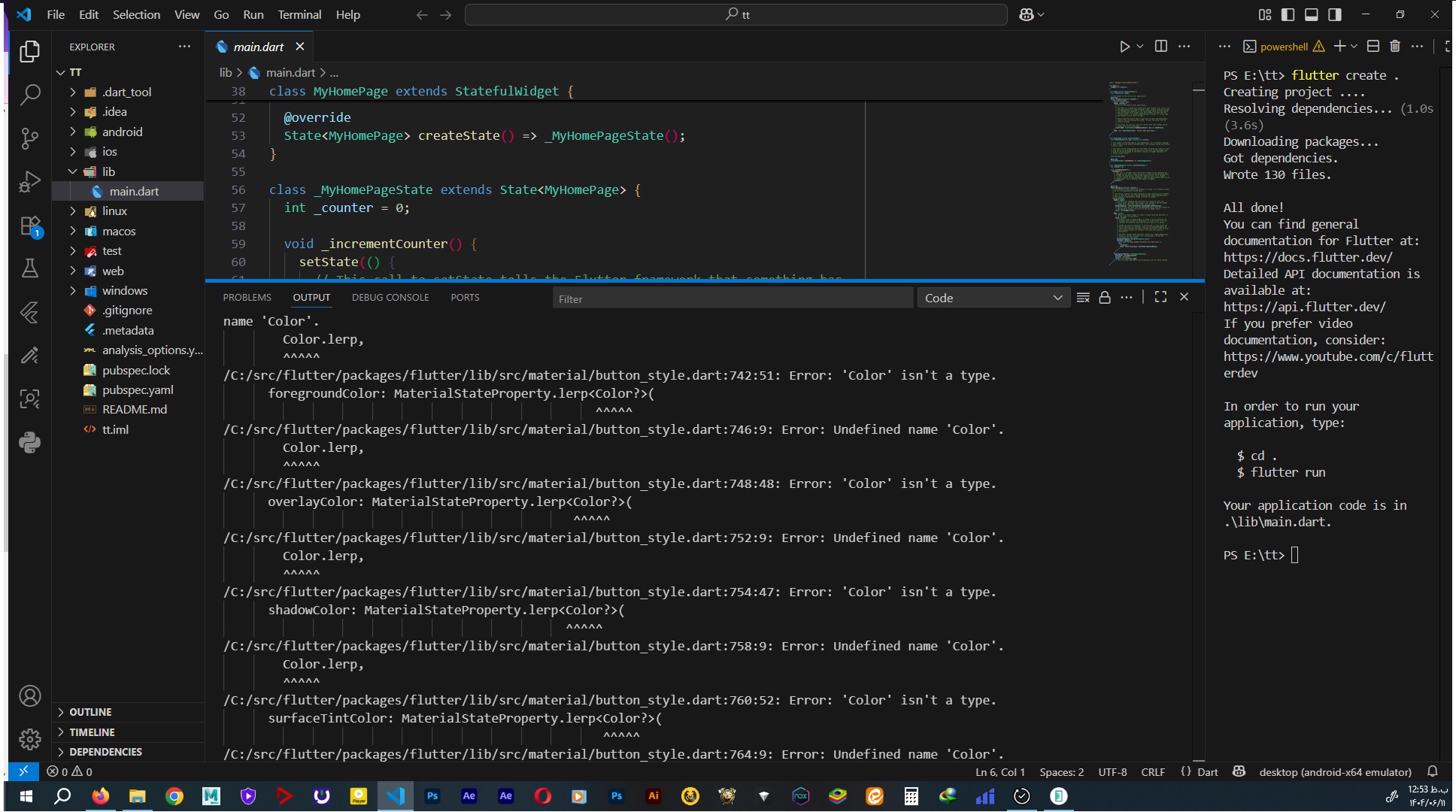
Task: Open the Windows Start menu
Action: pos(26,796)
